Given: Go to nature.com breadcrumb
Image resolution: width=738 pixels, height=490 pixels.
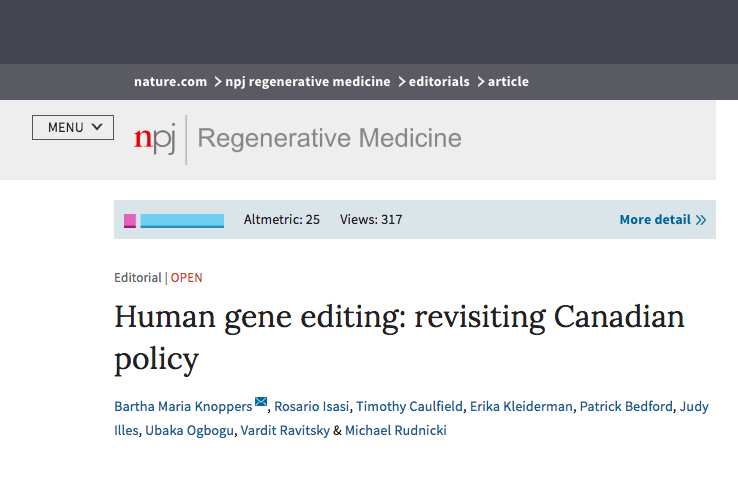Looking at the screenshot, I should point(170,81).
